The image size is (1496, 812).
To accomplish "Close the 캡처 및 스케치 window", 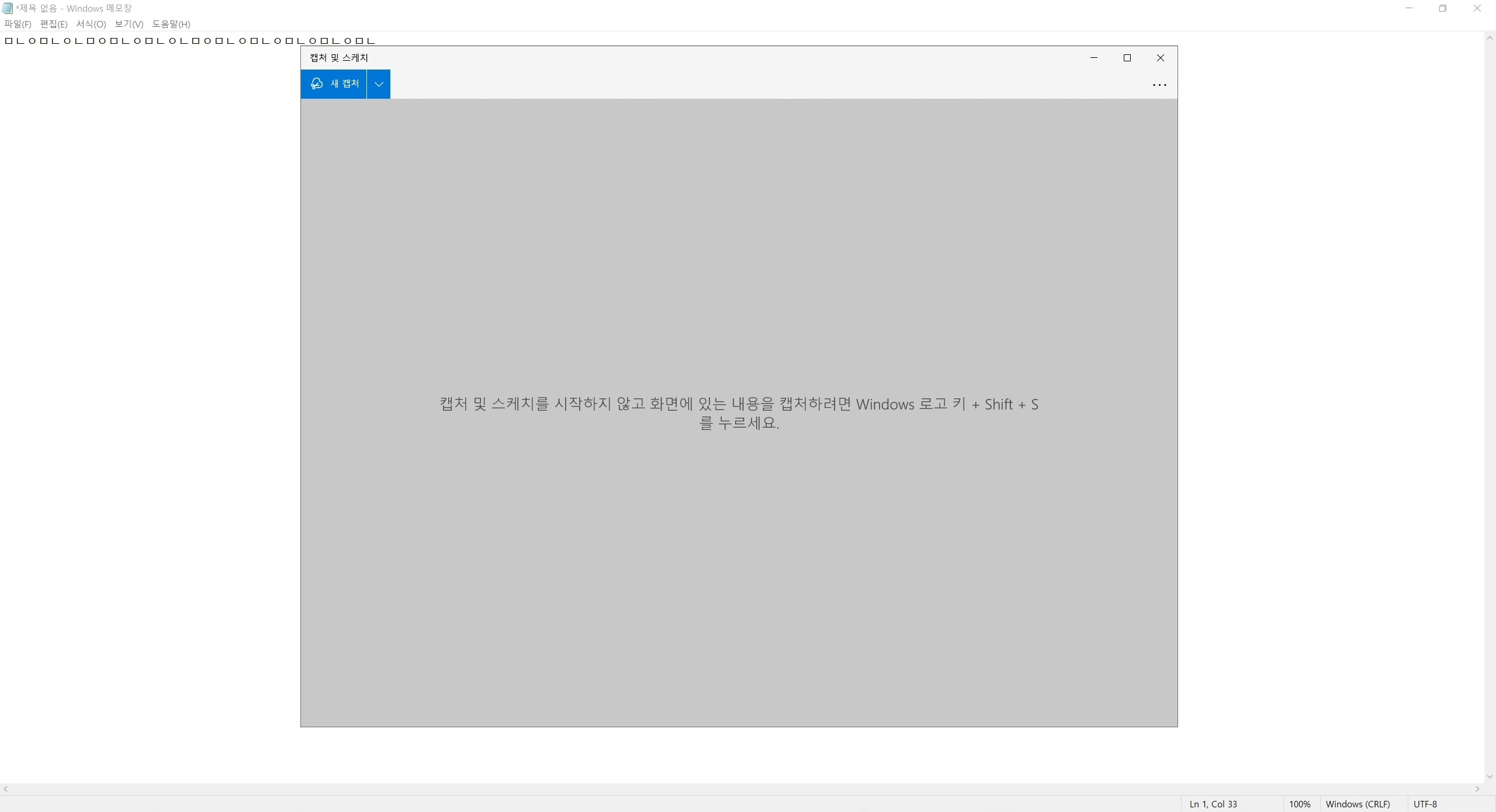I will (x=1161, y=58).
